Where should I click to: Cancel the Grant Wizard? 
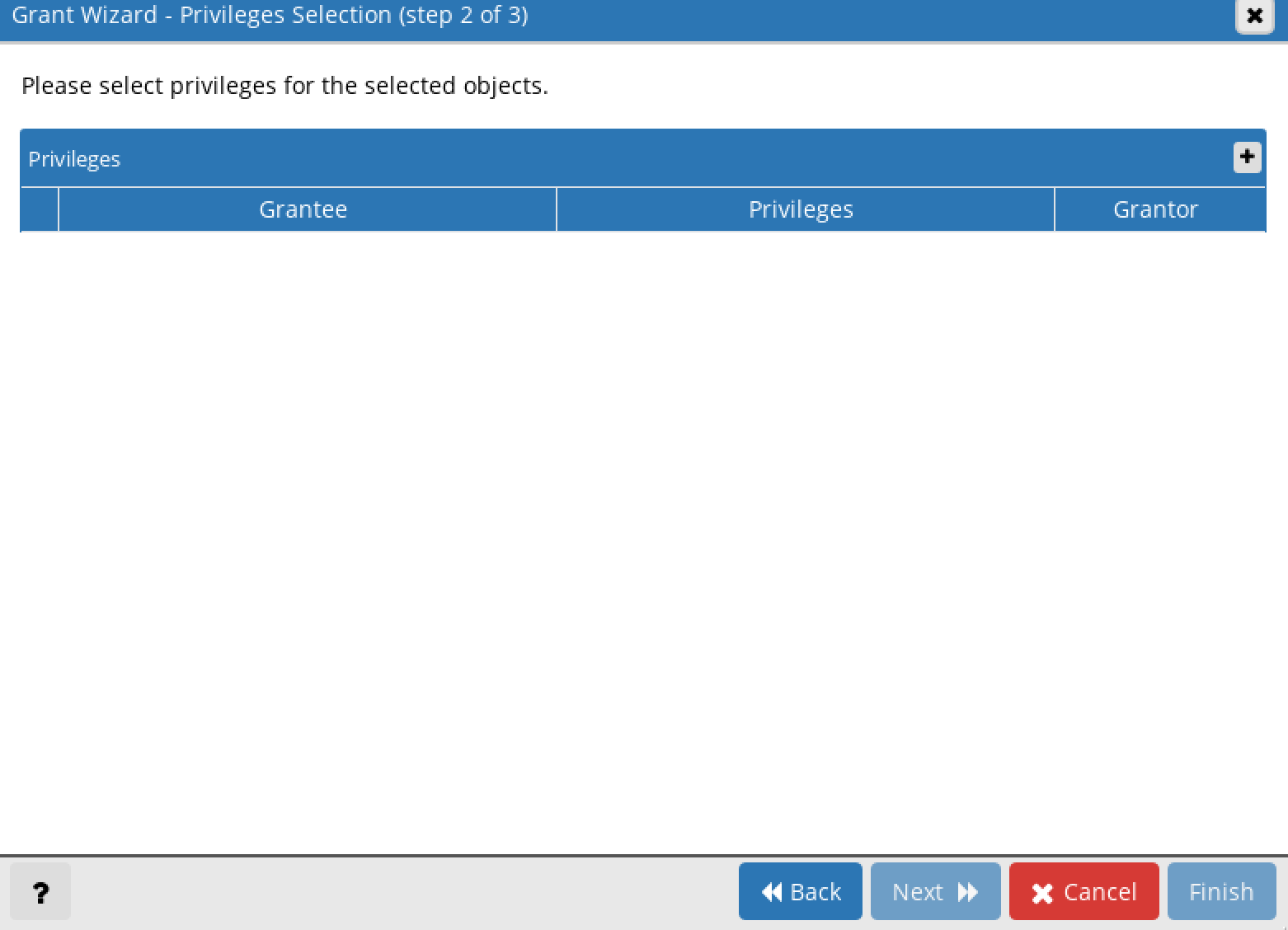[x=1084, y=891]
